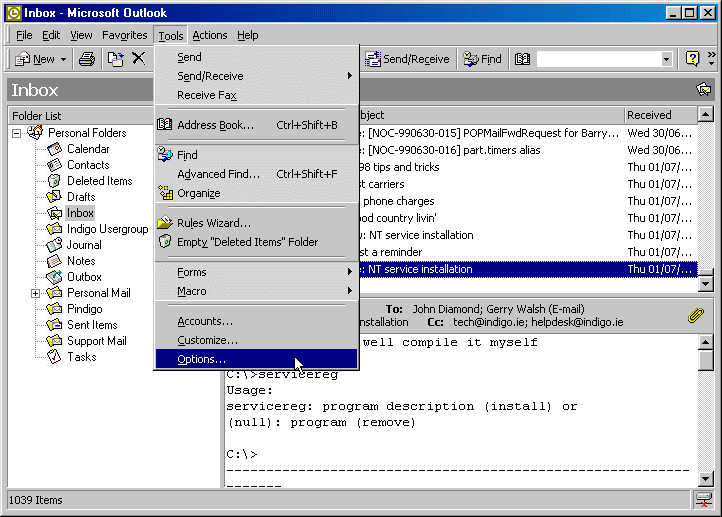The height and width of the screenshot is (517, 722).
Task: Open the find contact combo box dropdown
Action: point(666,59)
